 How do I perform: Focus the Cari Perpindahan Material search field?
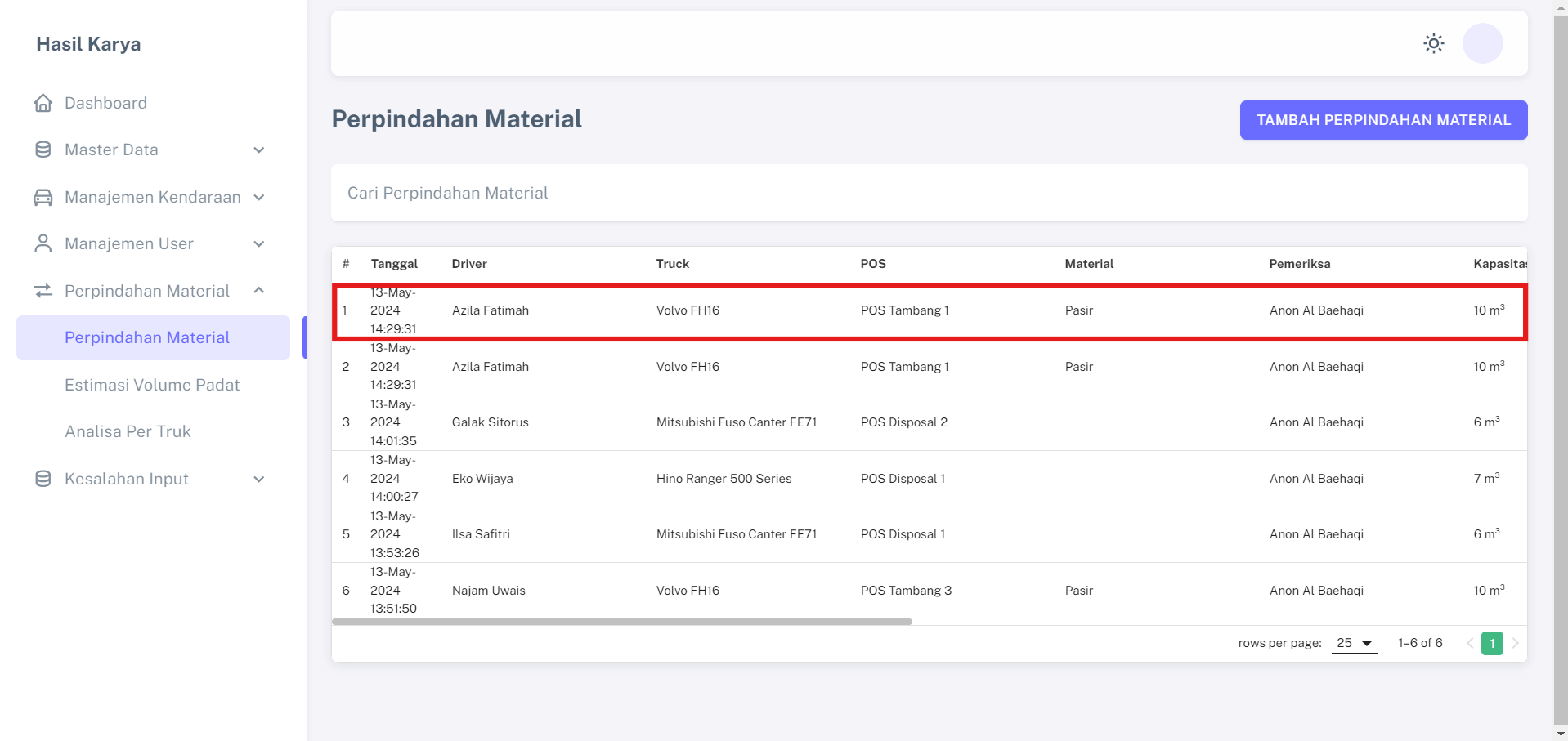pos(929,193)
